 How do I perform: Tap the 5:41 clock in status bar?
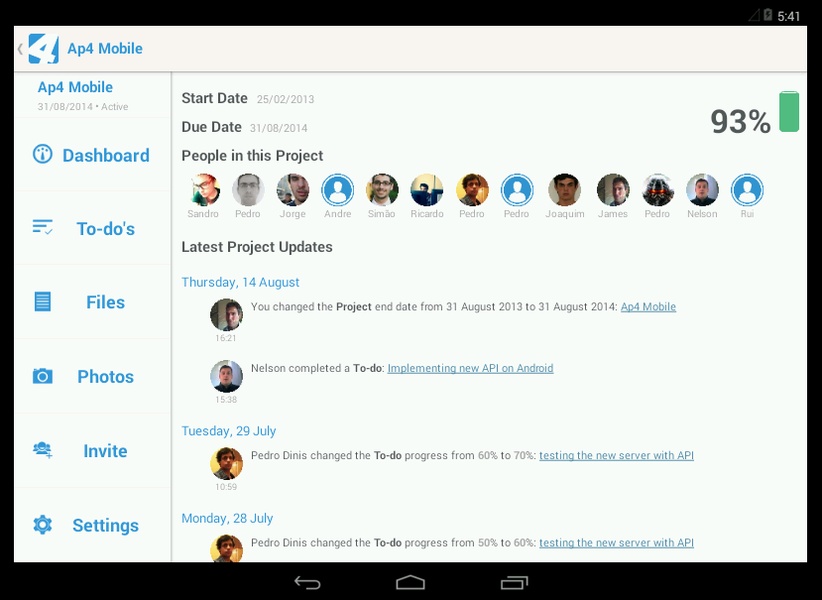pos(788,16)
